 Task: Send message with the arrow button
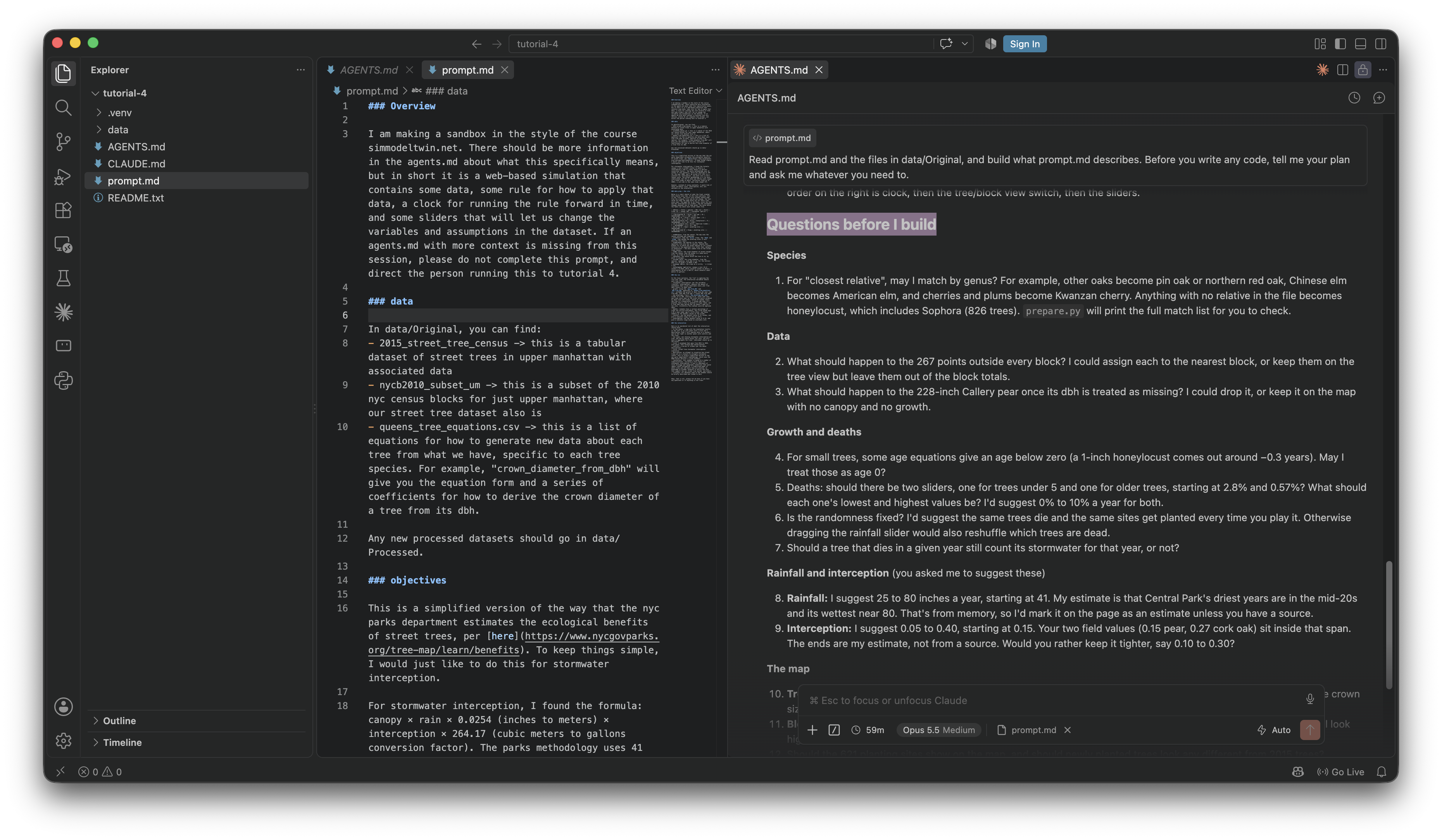click(x=1309, y=730)
